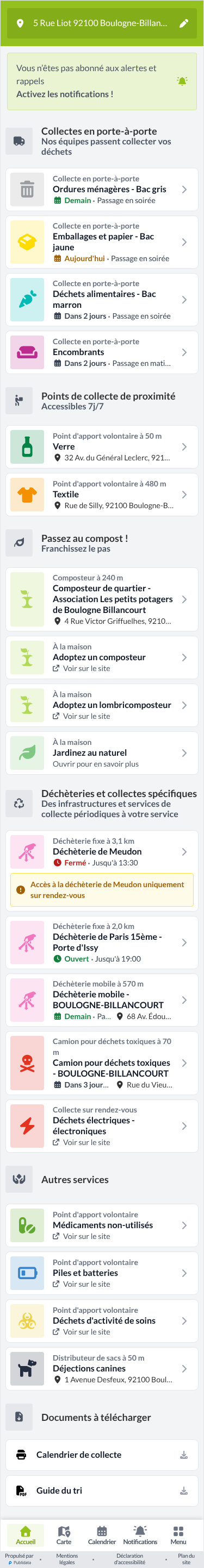Screen dimensions: 204x1568
Task: Open the Menu tab in bottom bar
Action: pos(178,1535)
